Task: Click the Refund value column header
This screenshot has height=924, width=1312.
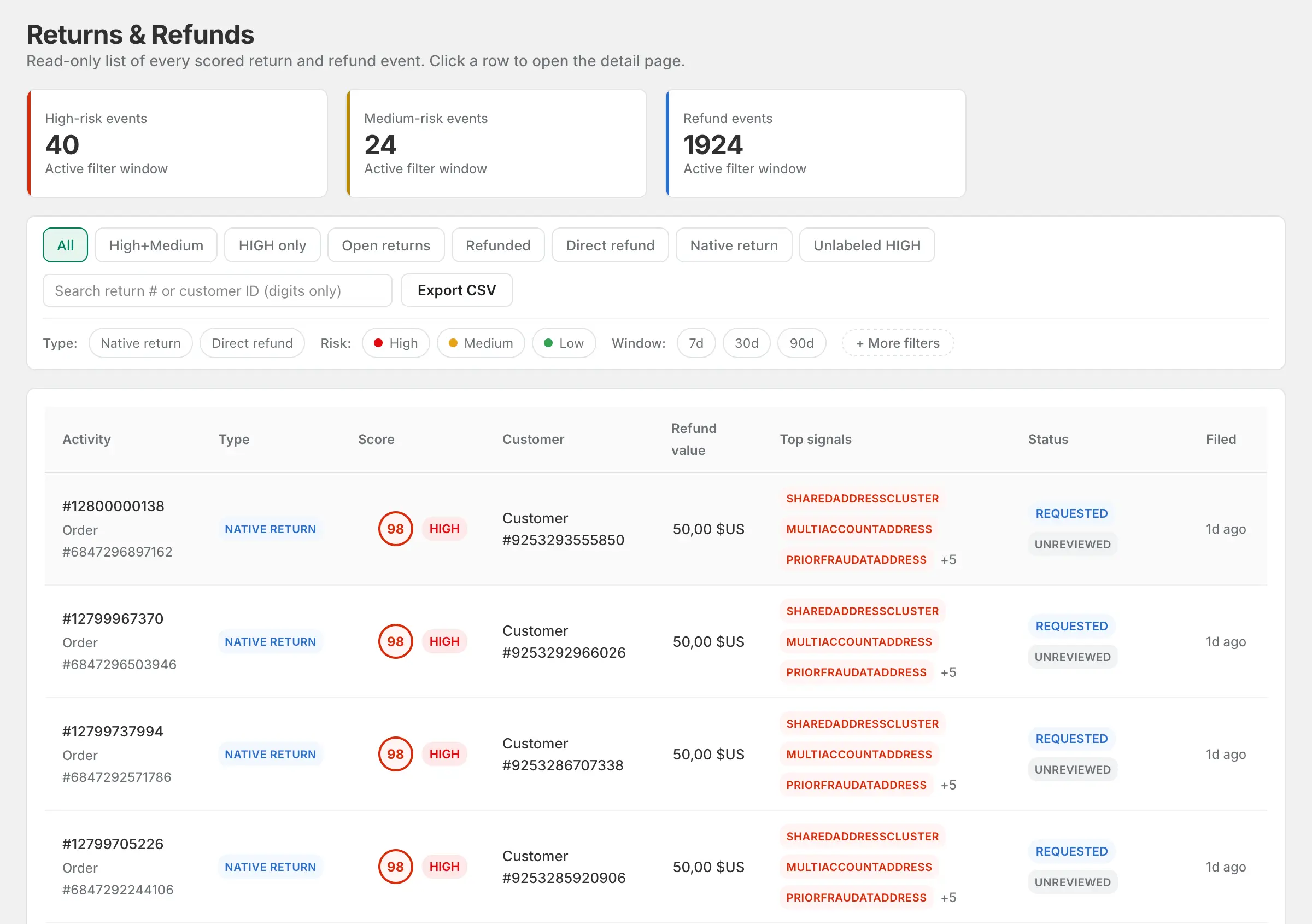Action: 694,439
